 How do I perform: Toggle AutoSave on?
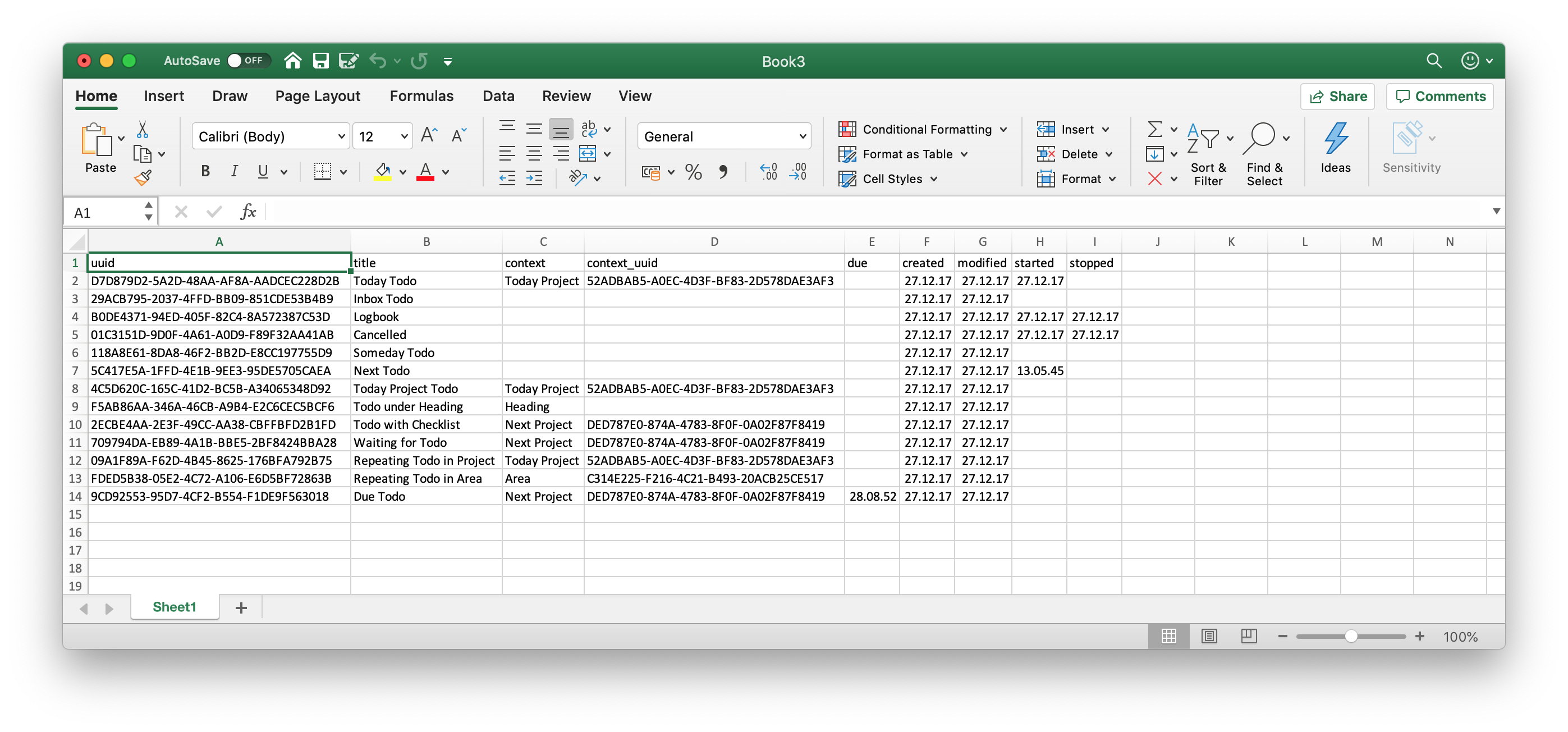(x=247, y=60)
